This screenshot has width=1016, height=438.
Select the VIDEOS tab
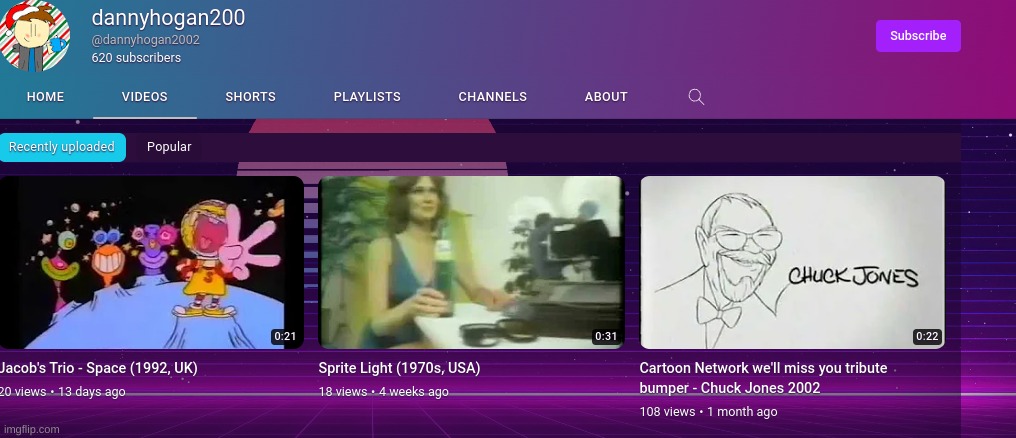click(x=144, y=97)
